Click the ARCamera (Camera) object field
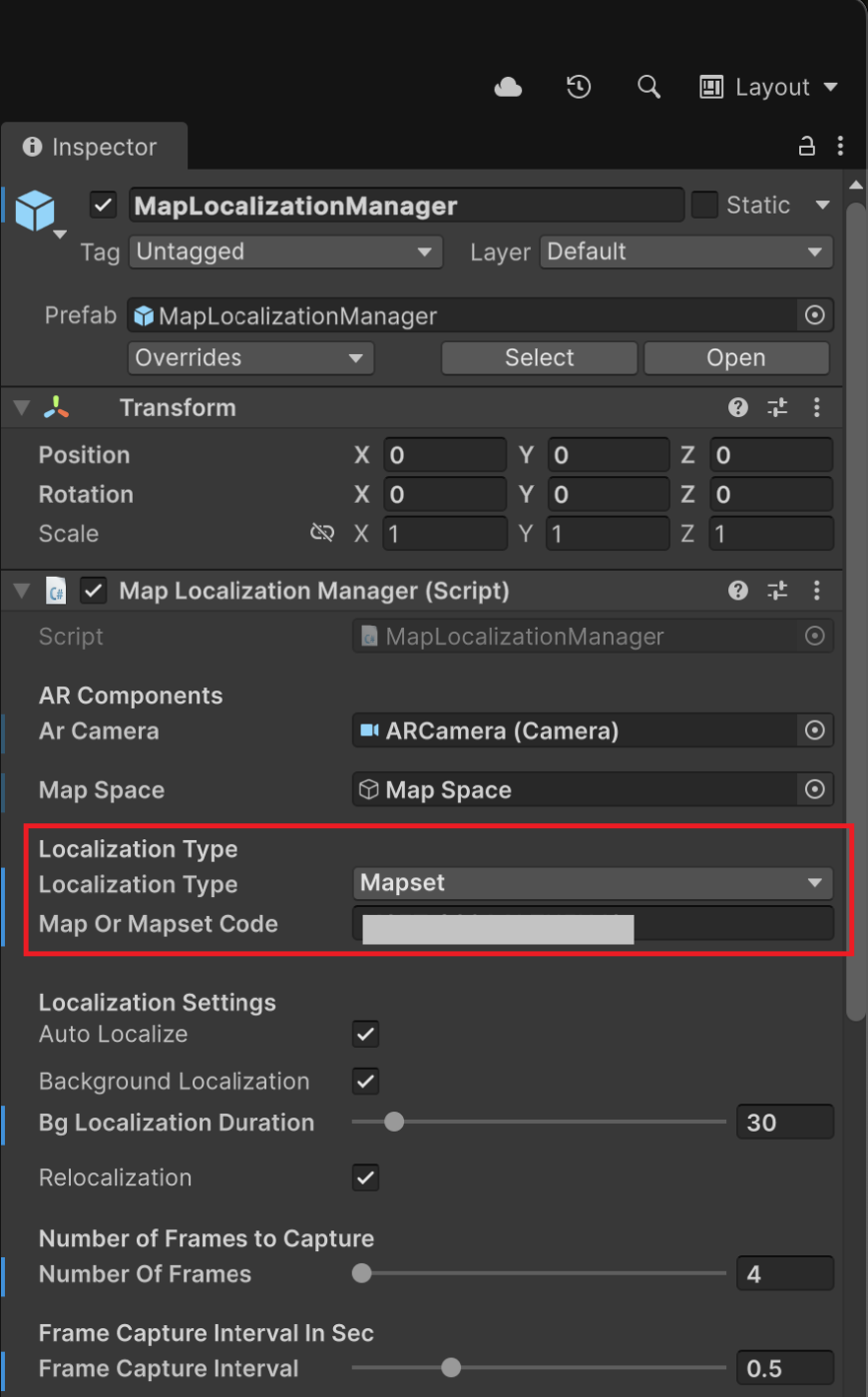Image resolution: width=868 pixels, height=1397 pixels. (575, 730)
